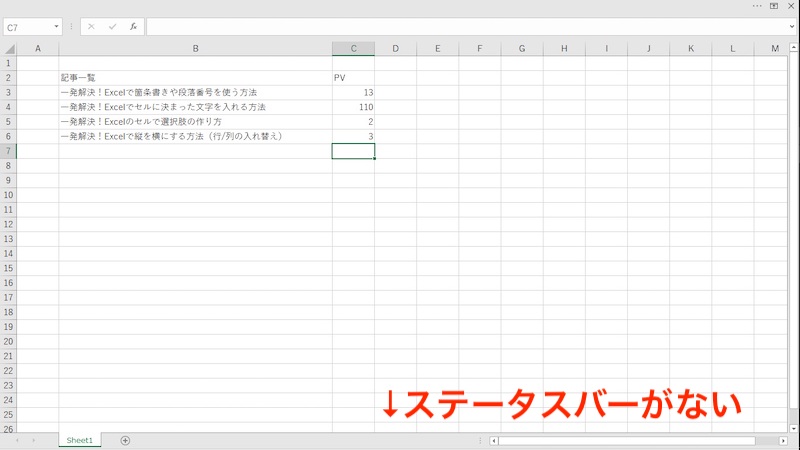800x450 pixels.
Task: Select column J header
Action: click(648, 49)
